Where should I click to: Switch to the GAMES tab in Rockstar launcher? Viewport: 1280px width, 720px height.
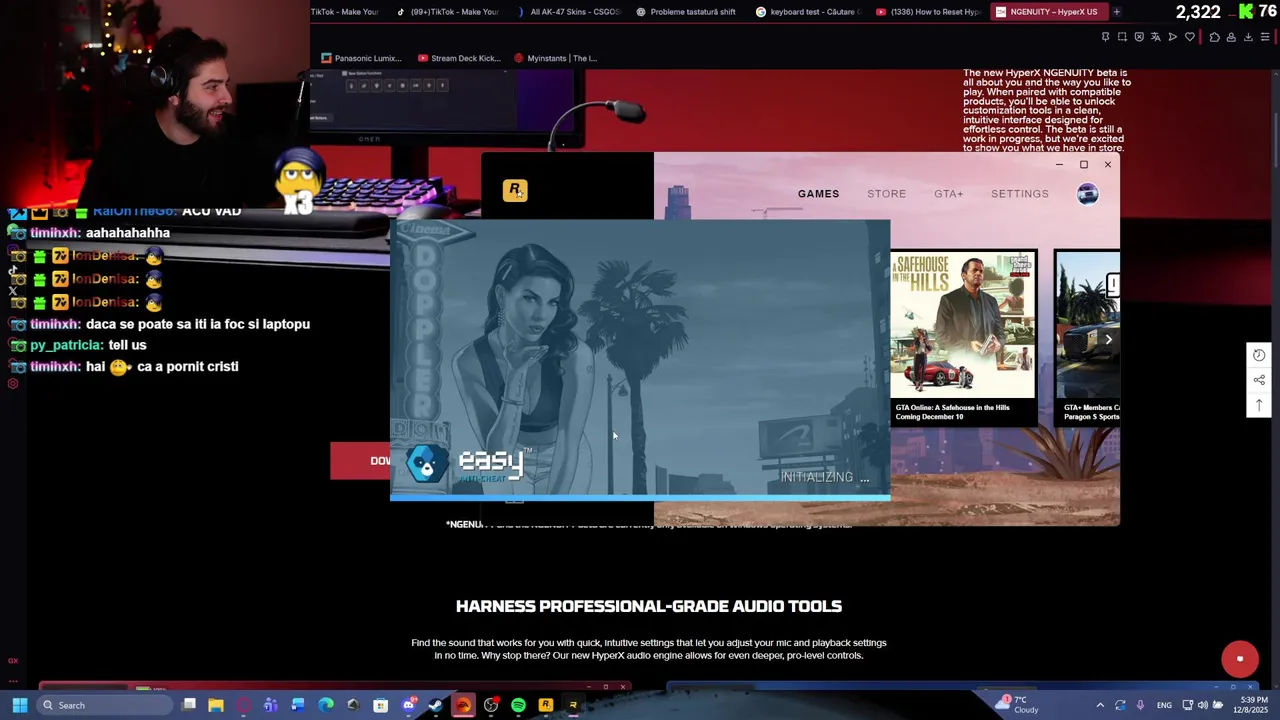[818, 194]
